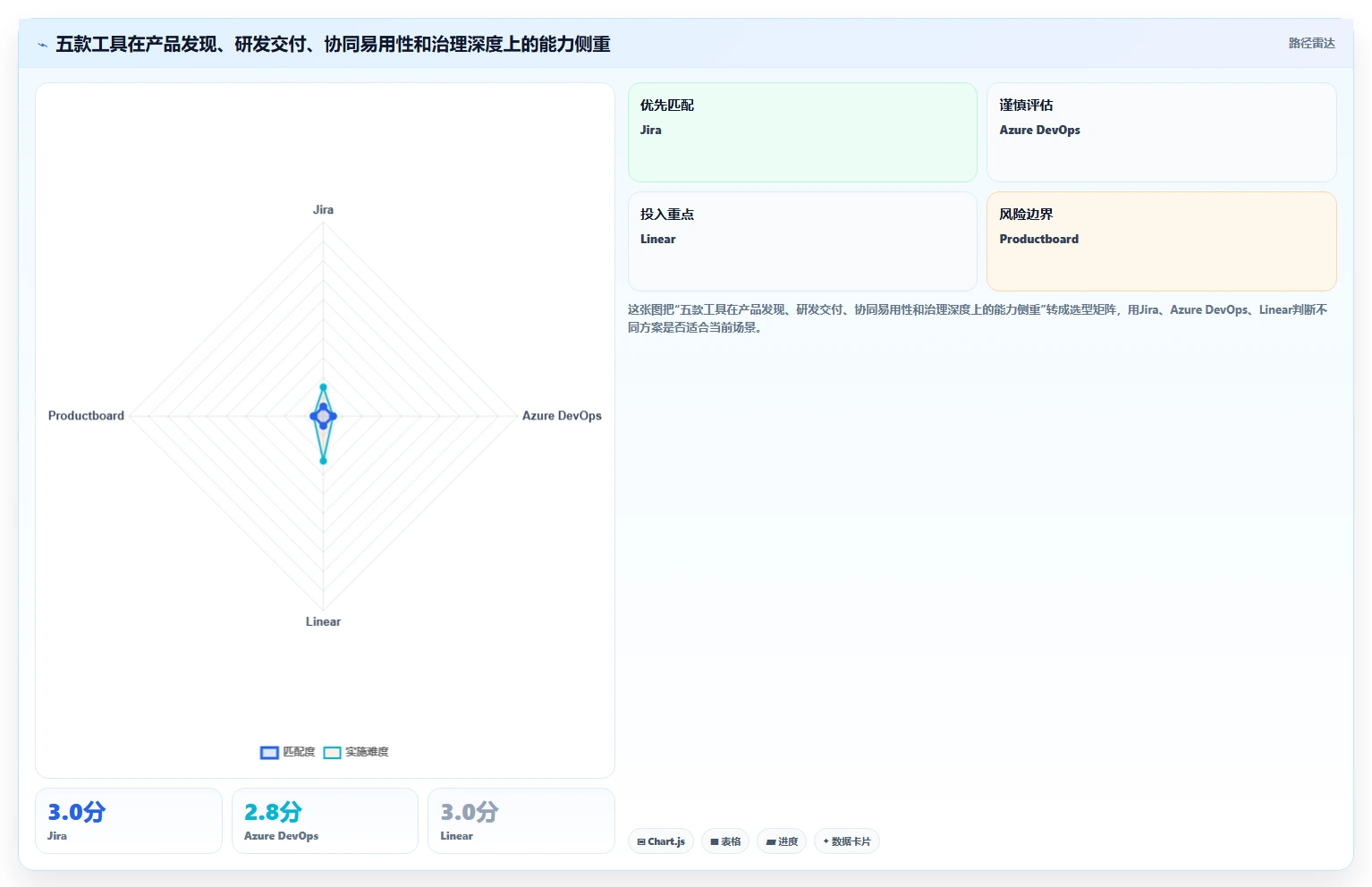Click the 进度 tag
This screenshot has height=887, width=1372.
(x=782, y=841)
